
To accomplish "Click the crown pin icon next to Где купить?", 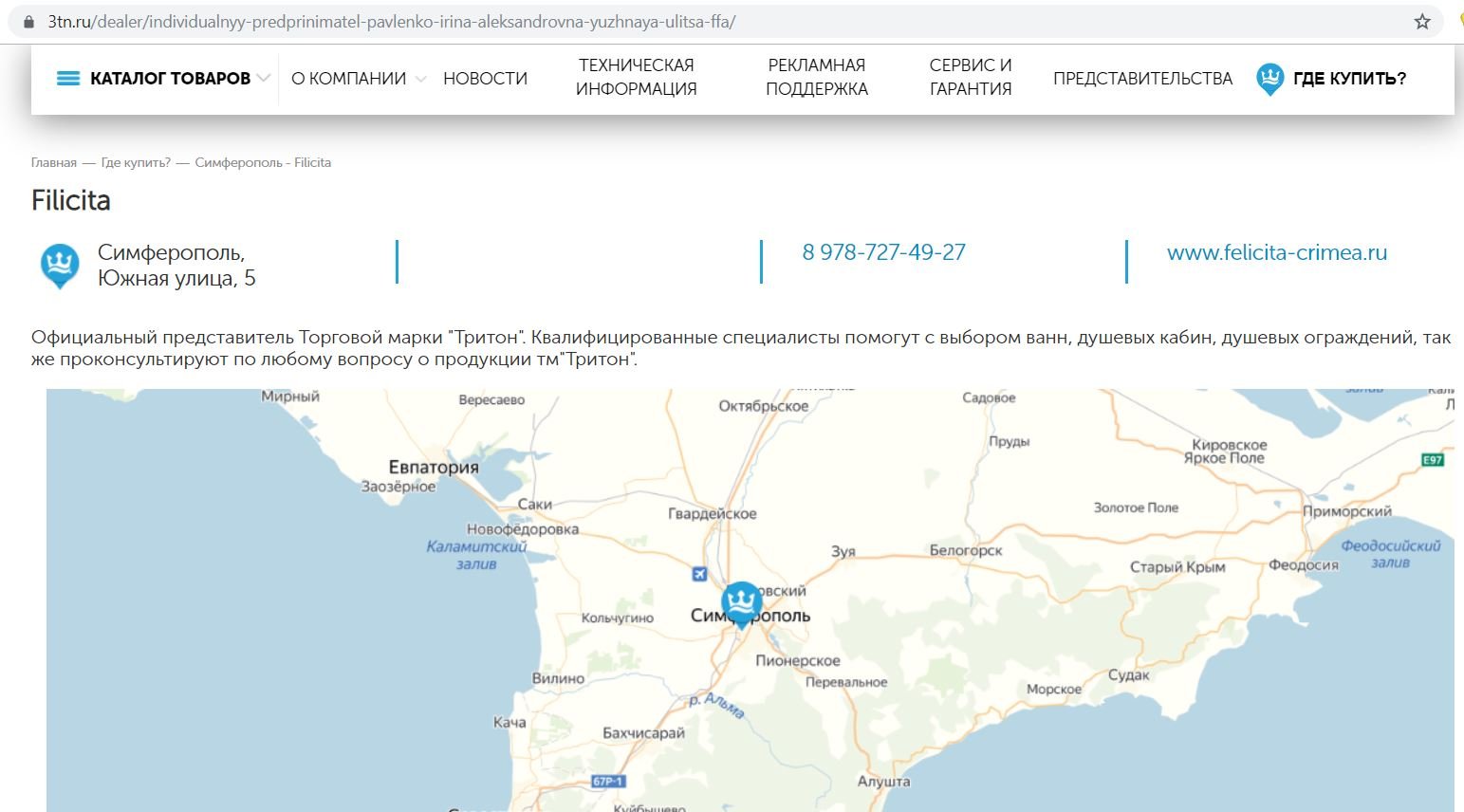I will pyautogui.click(x=1269, y=80).
